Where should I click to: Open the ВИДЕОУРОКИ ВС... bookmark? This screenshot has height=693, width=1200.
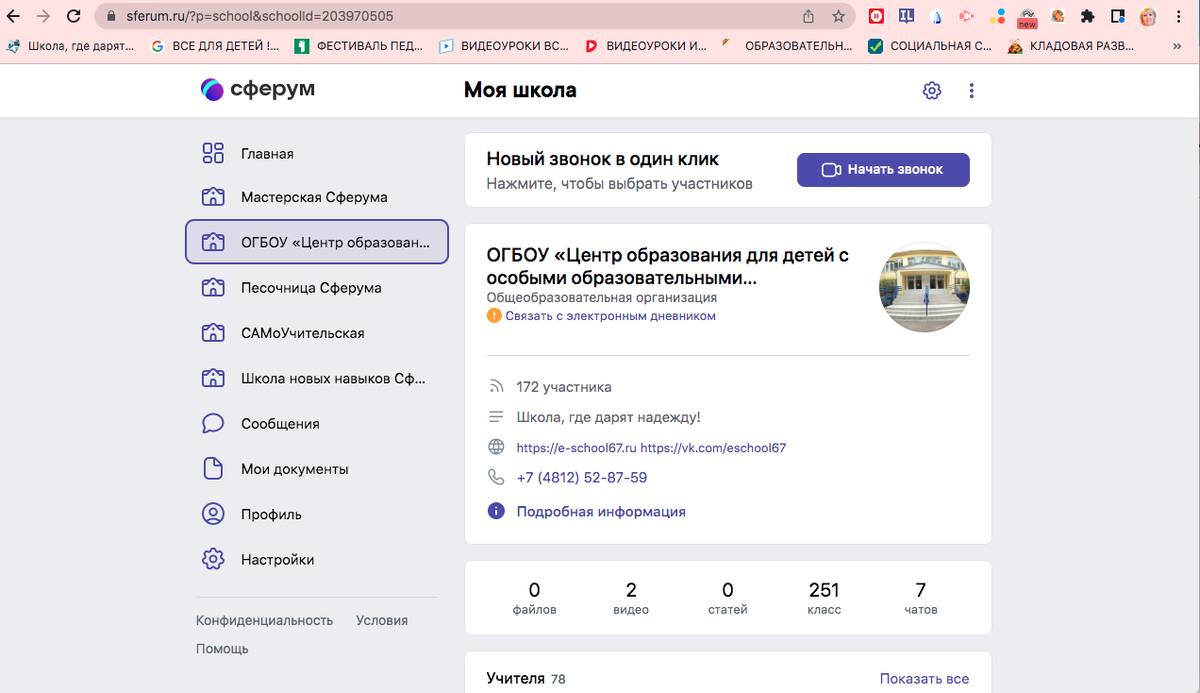(505, 46)
